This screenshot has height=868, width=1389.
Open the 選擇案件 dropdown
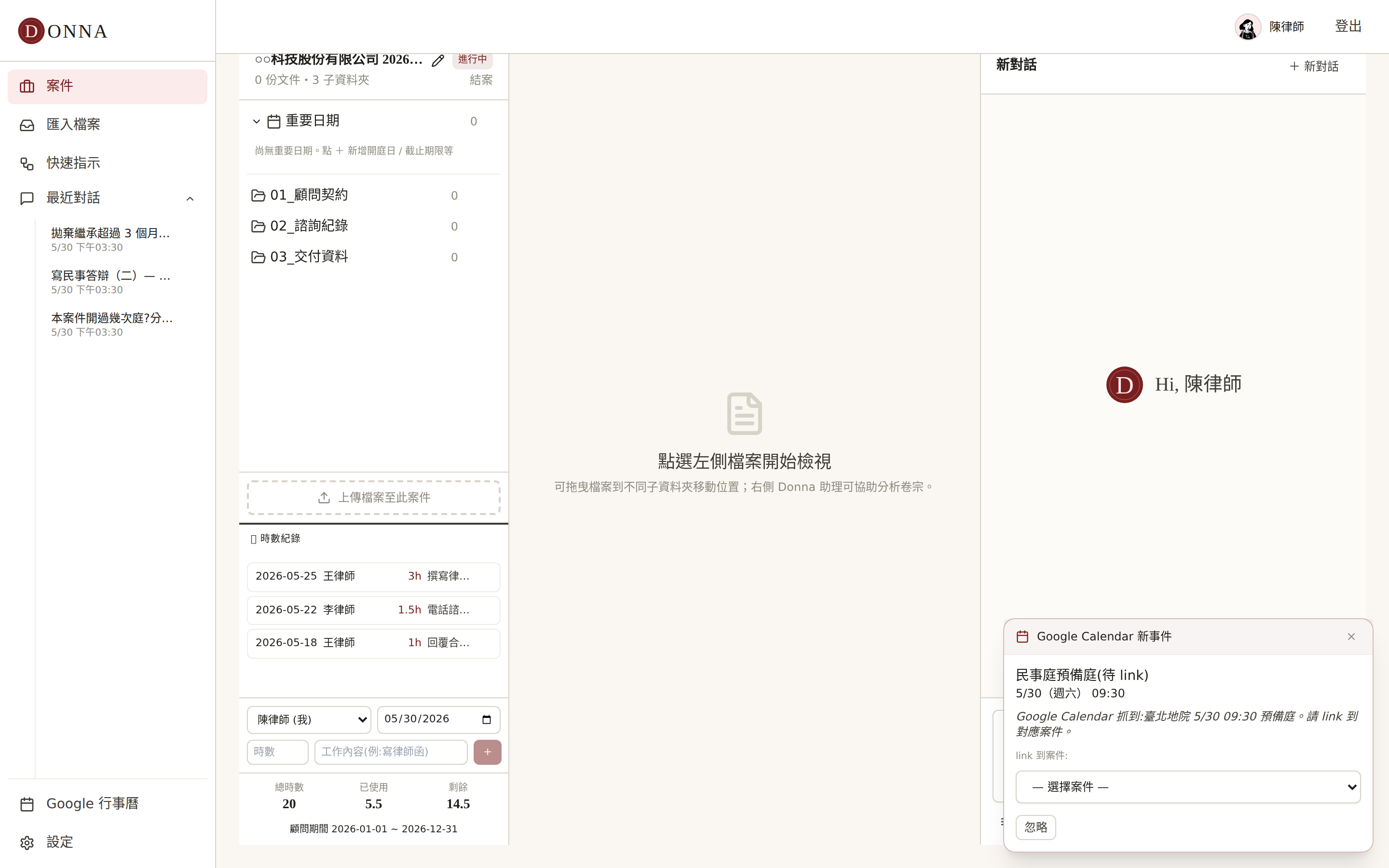pos(1188,787)
